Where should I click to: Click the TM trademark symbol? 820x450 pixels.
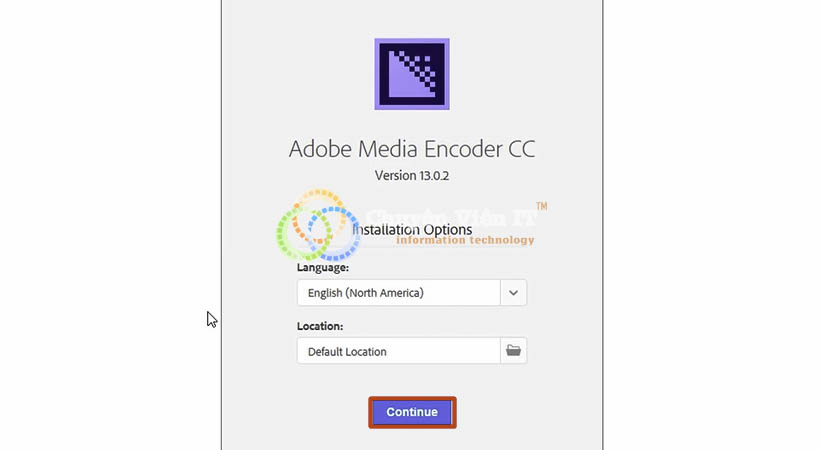[x=541, y=206]
